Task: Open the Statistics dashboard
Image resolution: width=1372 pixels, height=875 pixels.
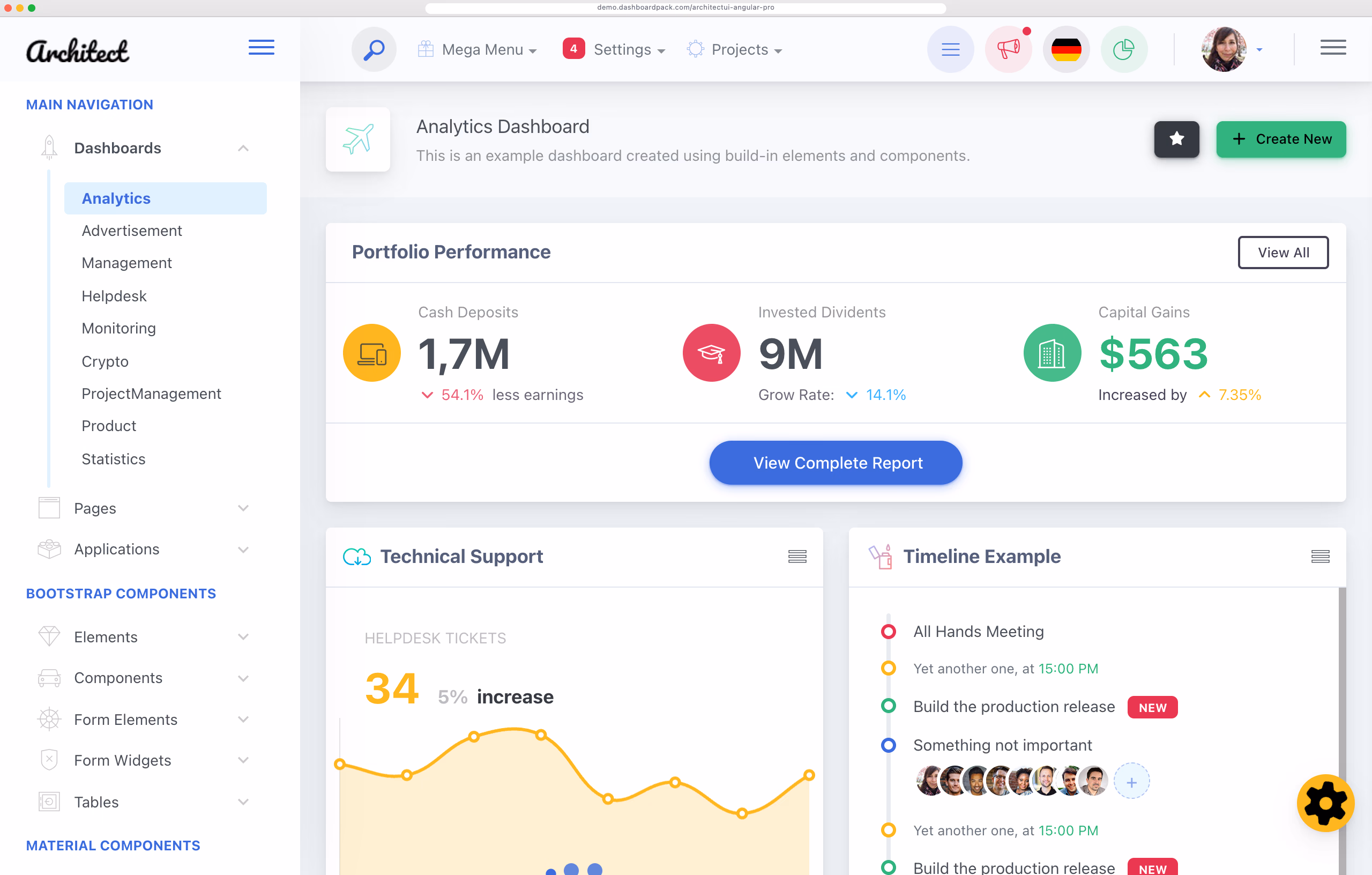Action: pyautogui.click(x=114, y=459)
